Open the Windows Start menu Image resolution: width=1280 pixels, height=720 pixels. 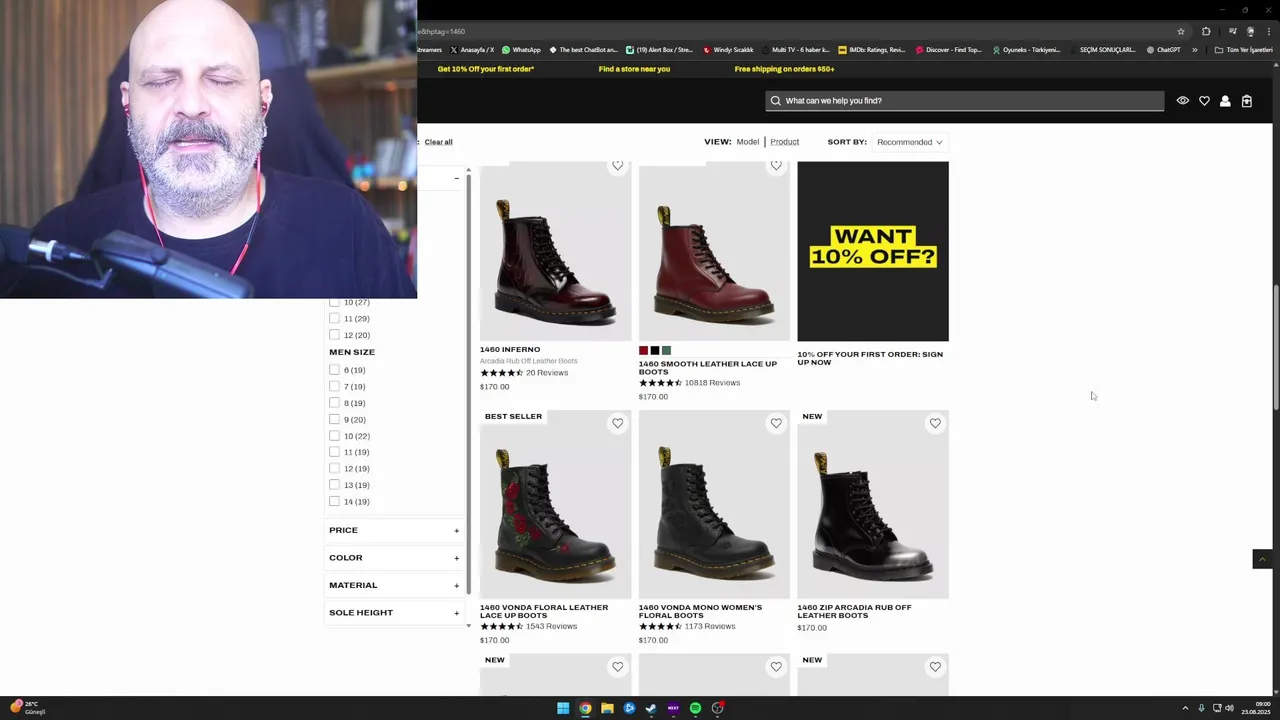point(563,708)
